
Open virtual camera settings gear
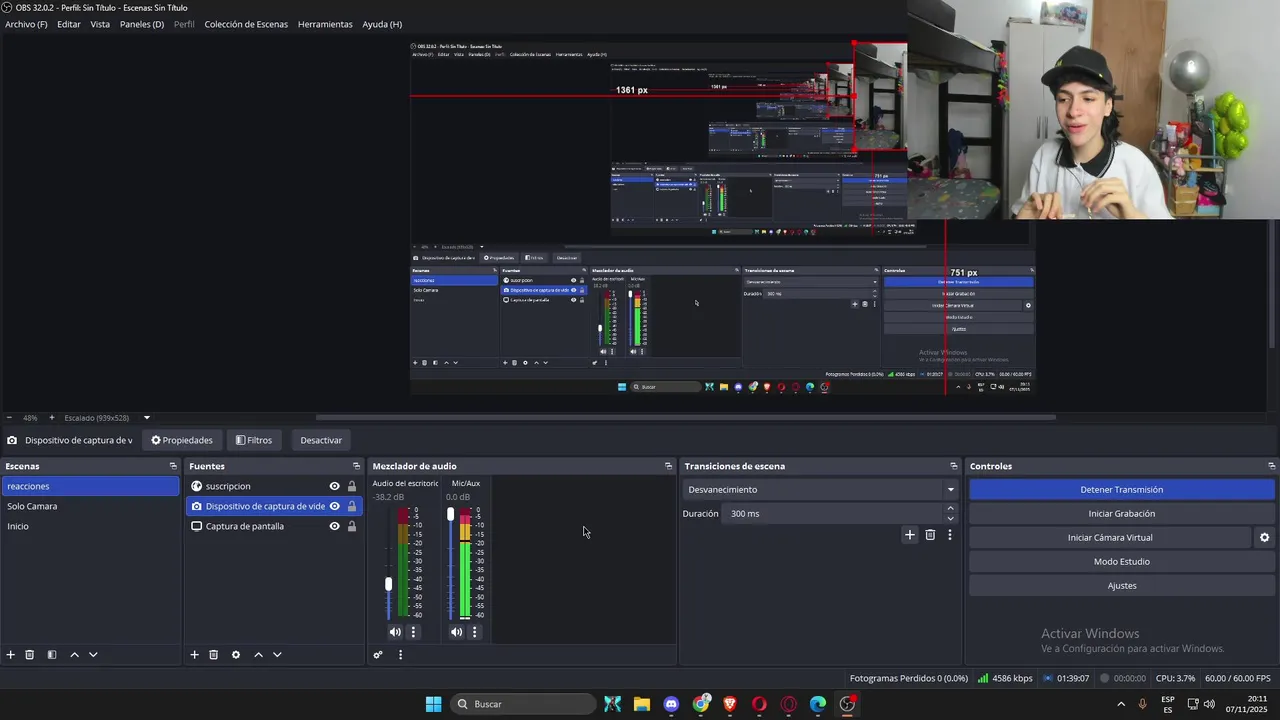click(x=1264, y=538)
